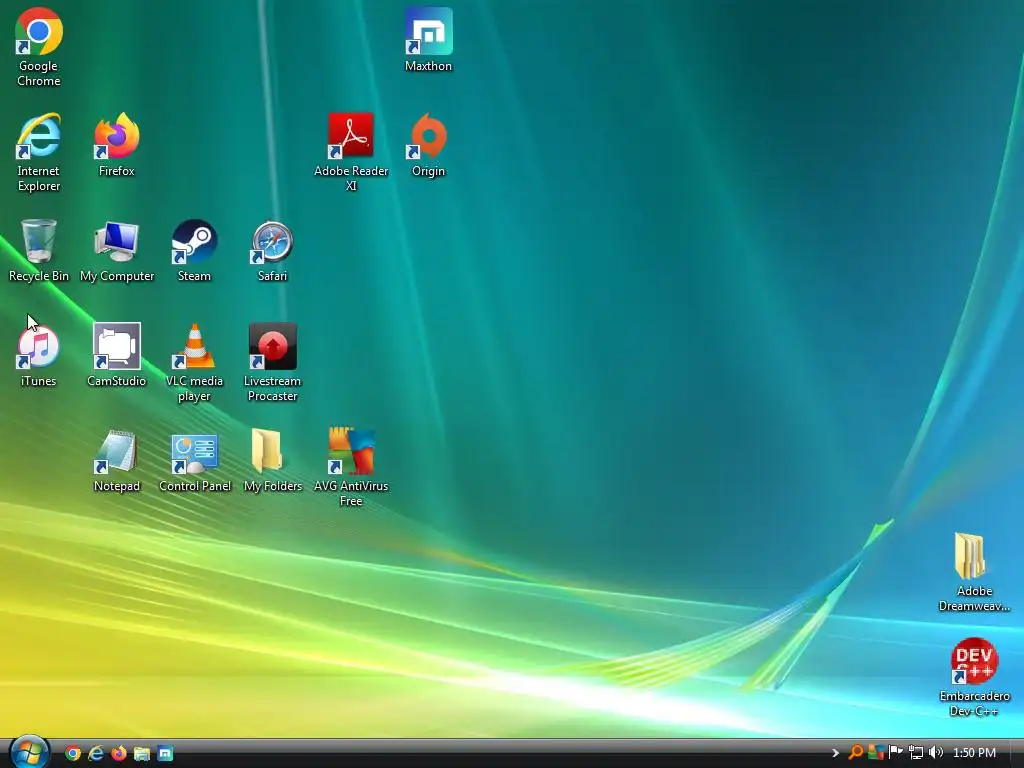
Task: Select the iTunes desktop shortcut
Action: [39, 355]
